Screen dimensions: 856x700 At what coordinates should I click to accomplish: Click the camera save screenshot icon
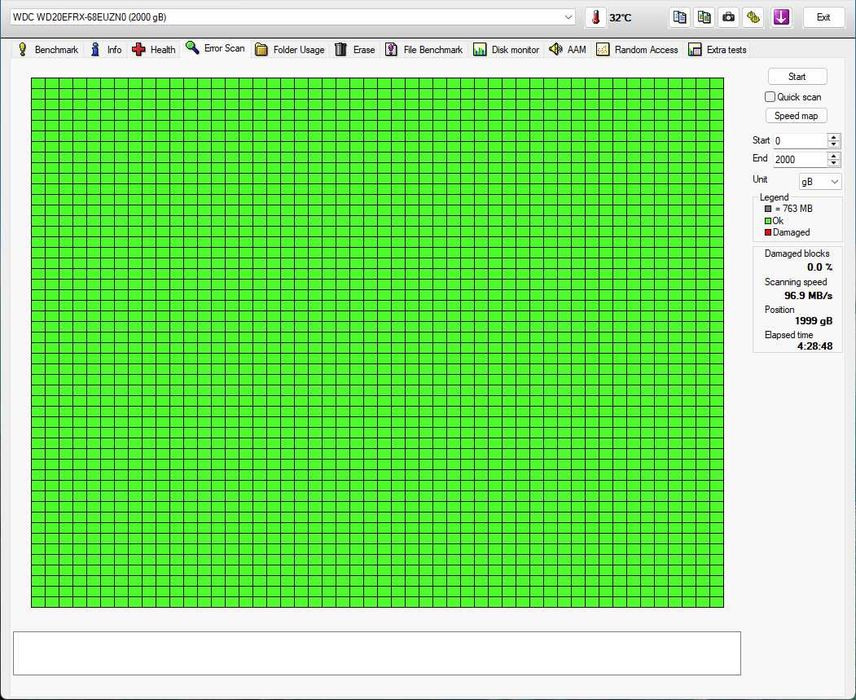pos(729,17)
